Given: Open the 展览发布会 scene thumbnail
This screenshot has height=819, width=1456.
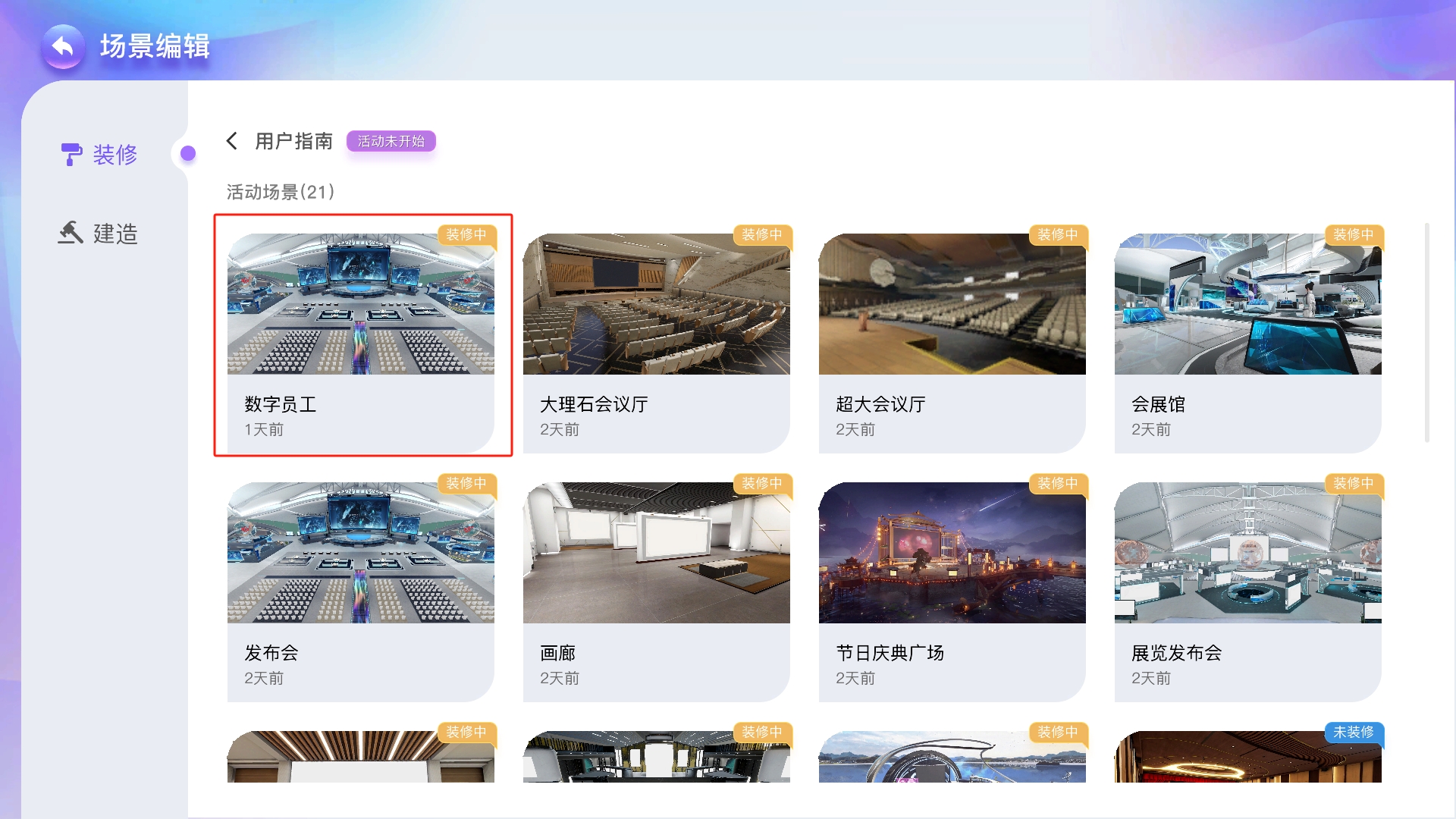Looking at the screenshot, I should 1248,553.
